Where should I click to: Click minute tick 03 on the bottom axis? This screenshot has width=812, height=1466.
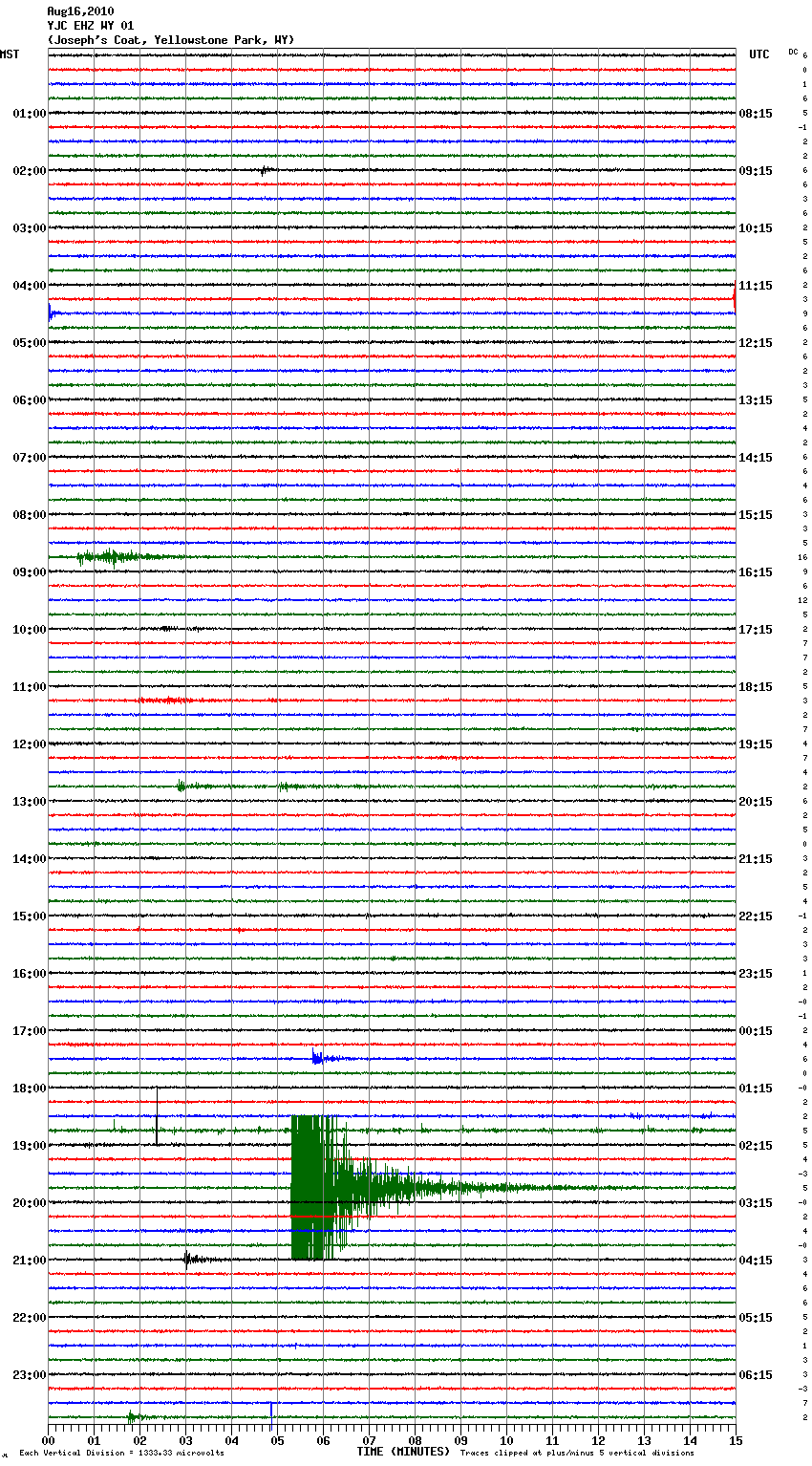pyautogui.click(x=185, y=1440)
